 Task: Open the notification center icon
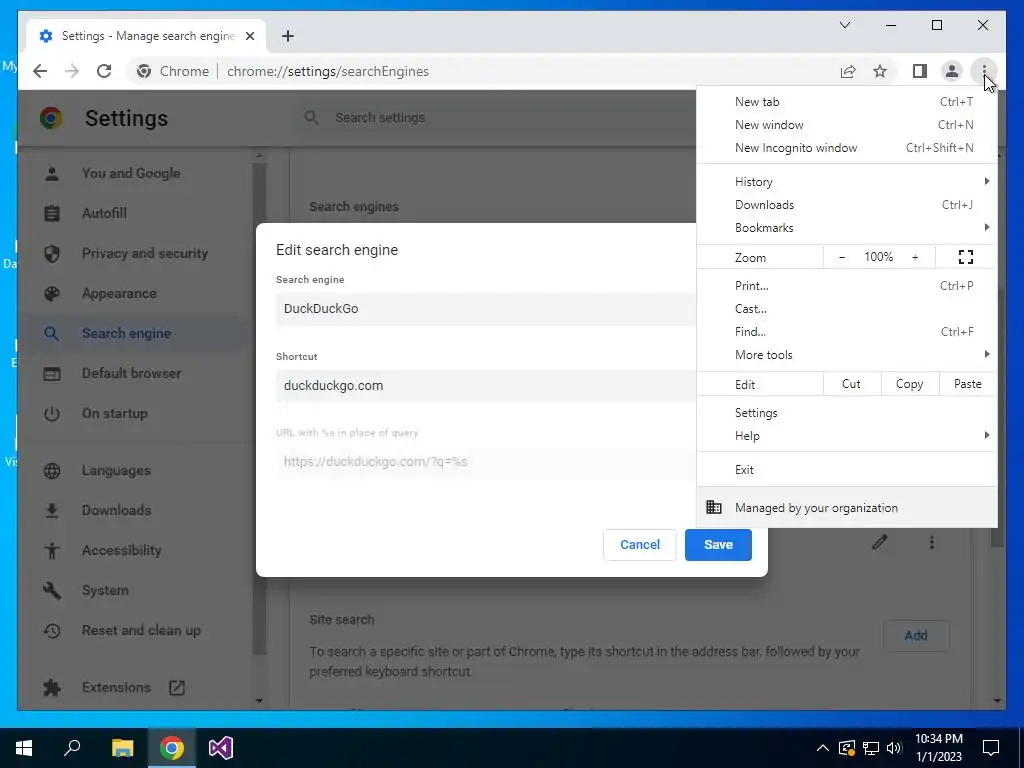tap(991, 748)
